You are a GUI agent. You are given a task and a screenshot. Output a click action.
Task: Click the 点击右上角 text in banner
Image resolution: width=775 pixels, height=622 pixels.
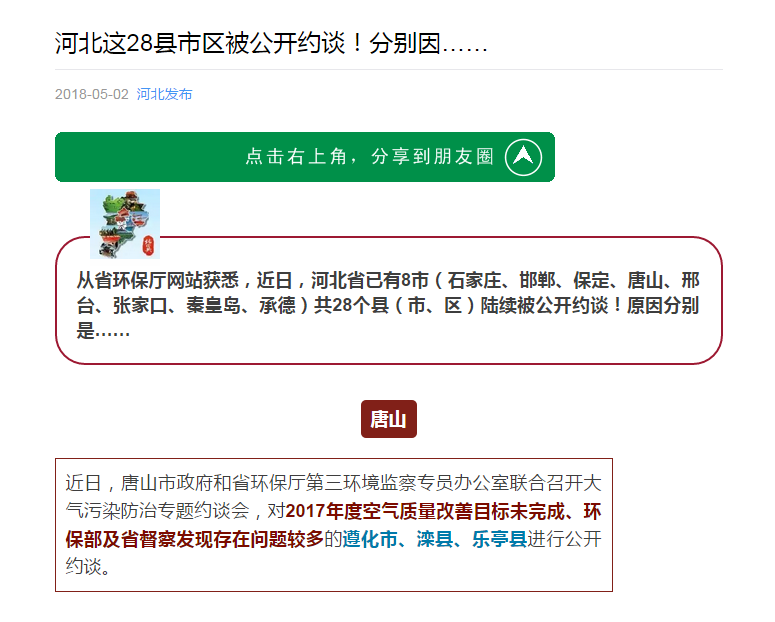pyautogui.click(x=296, y=156)
